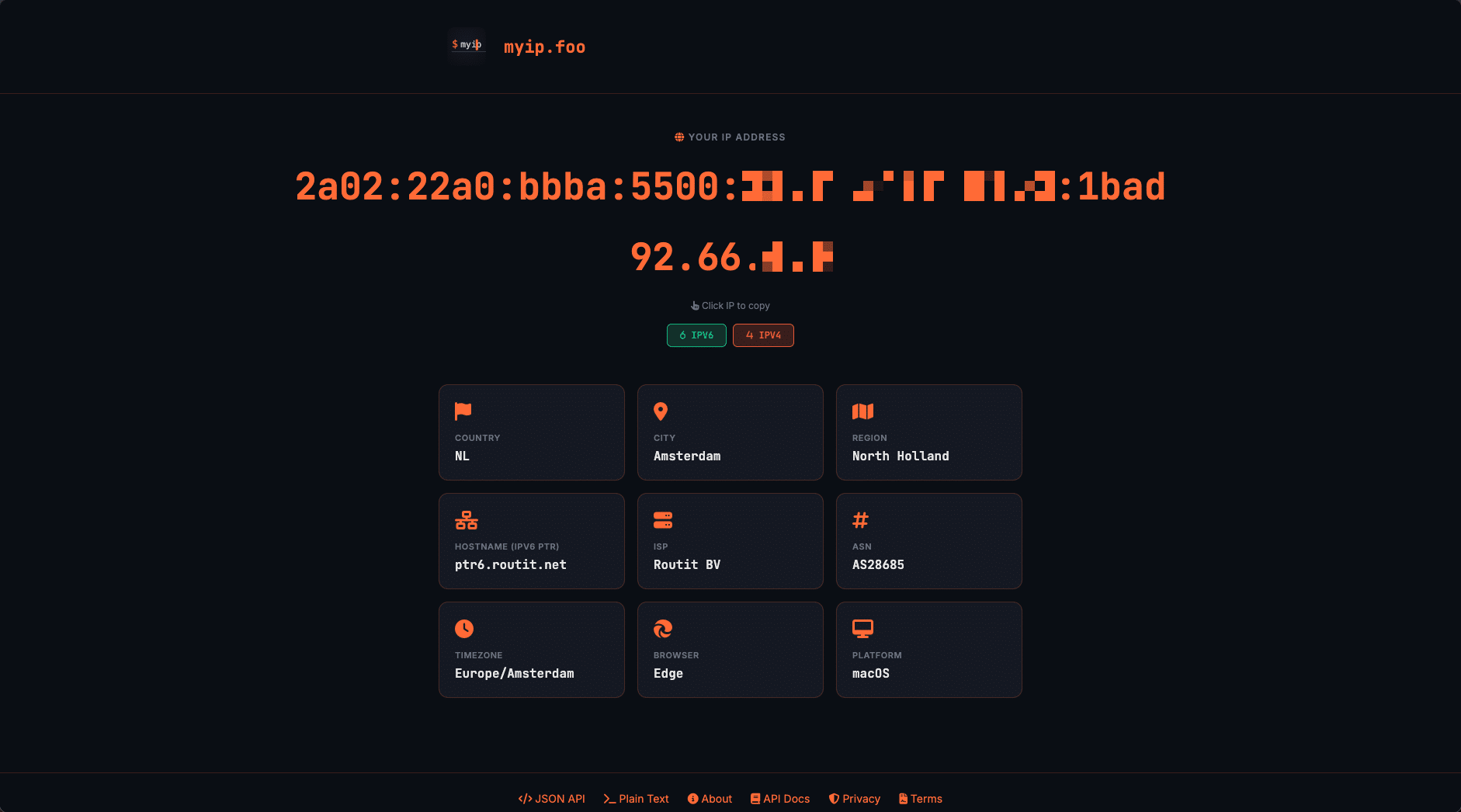
Task: Open the Plain Text link
Action: pyautogui.click(x=637, y=798)
